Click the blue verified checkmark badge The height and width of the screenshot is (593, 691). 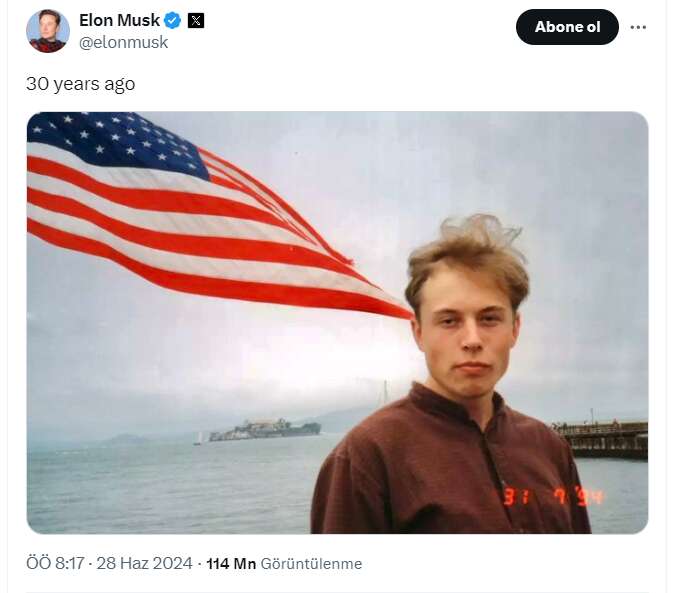(172, 20)
